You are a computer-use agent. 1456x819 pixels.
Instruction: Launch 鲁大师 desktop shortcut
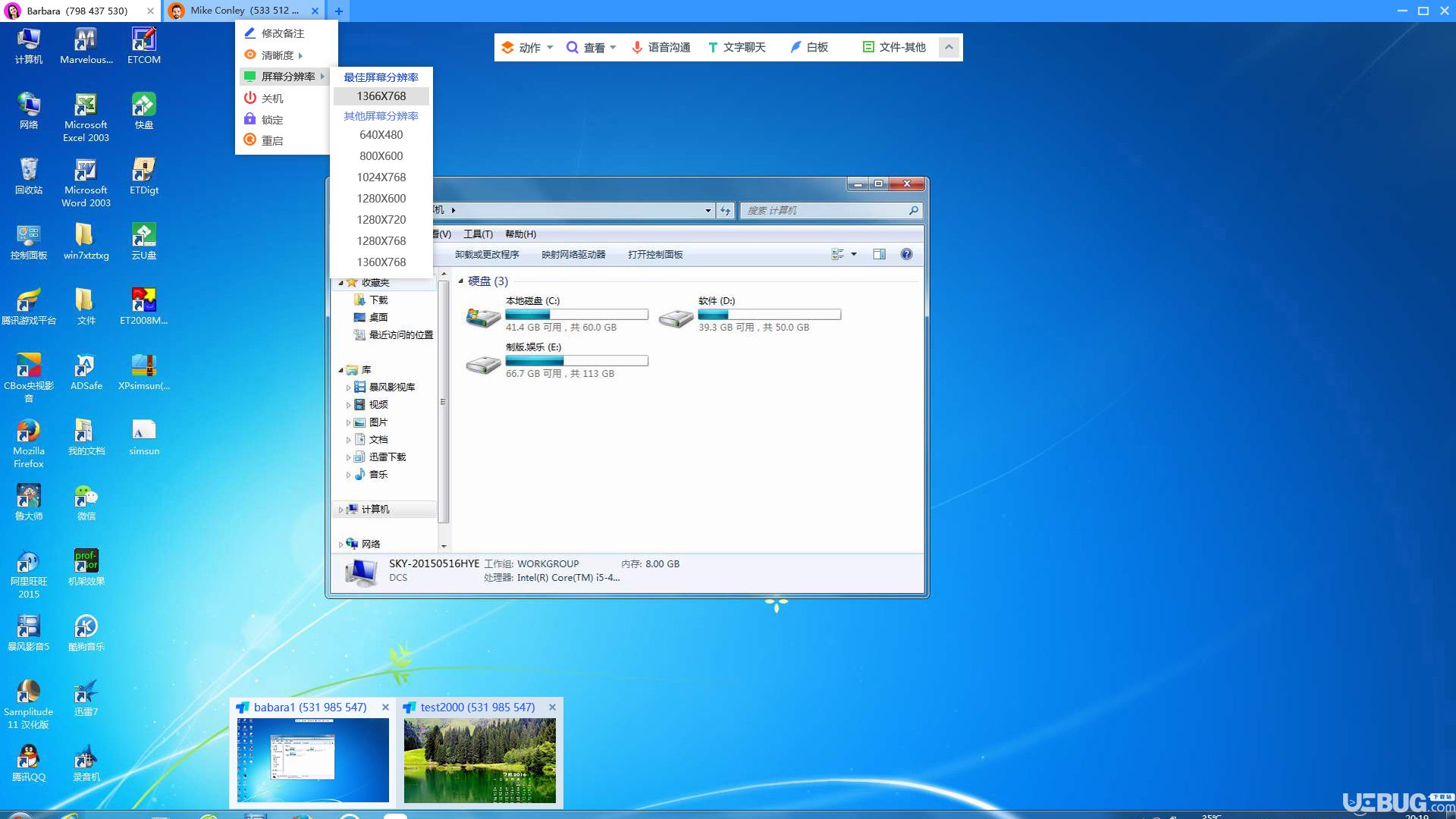[29, 502]
